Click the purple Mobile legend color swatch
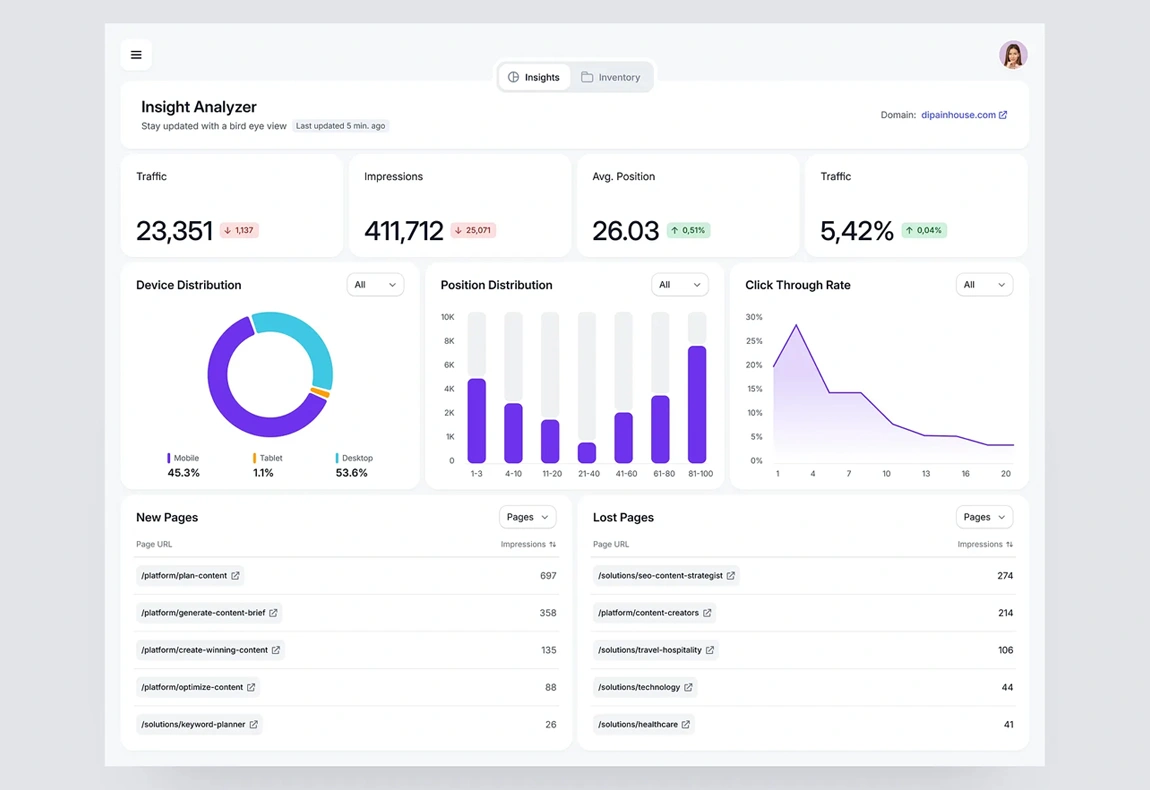1150x790 pixels. coord(167,457)
